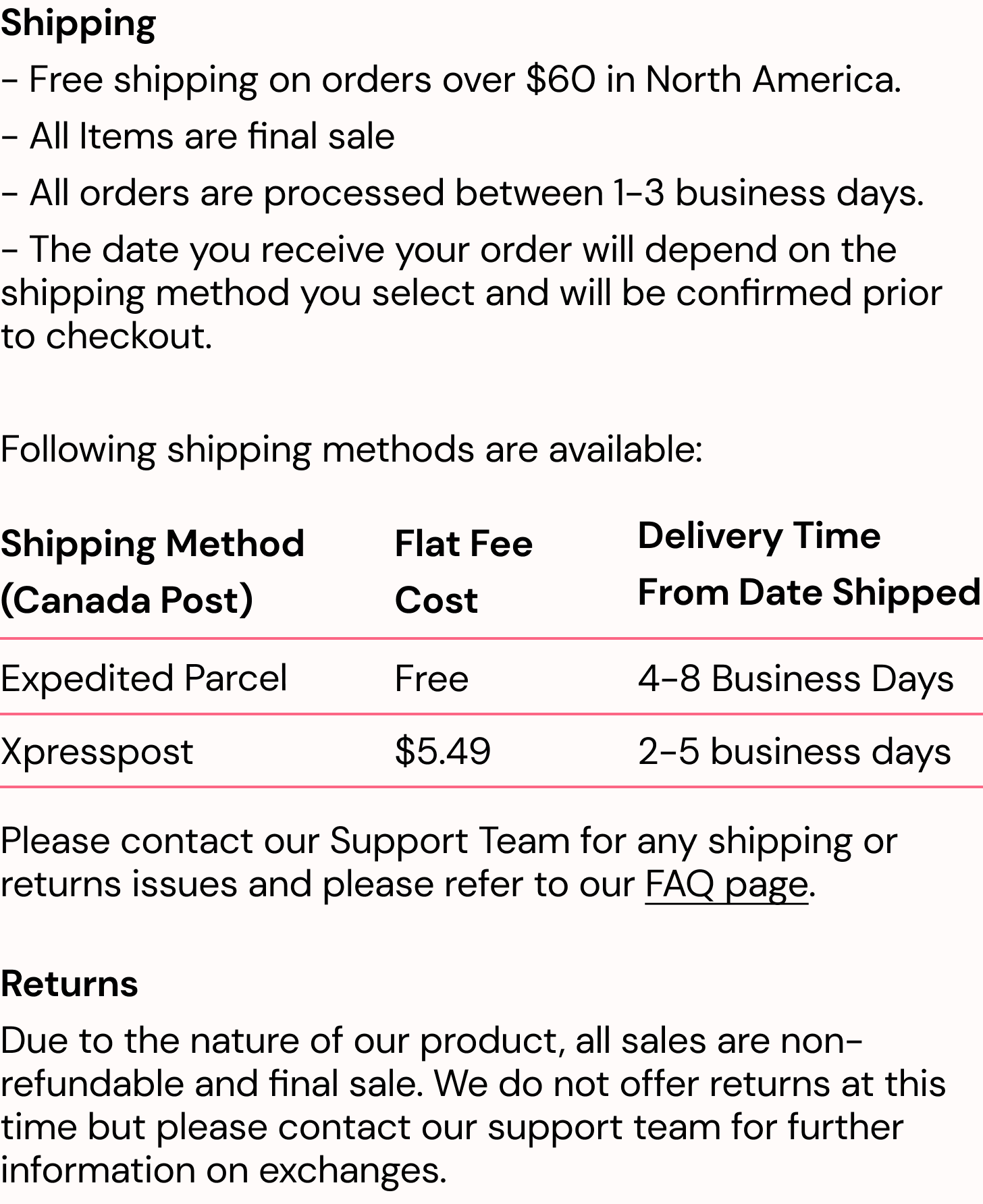Click the non-refundable returns policy paragraph

(x=473, y=1083)
